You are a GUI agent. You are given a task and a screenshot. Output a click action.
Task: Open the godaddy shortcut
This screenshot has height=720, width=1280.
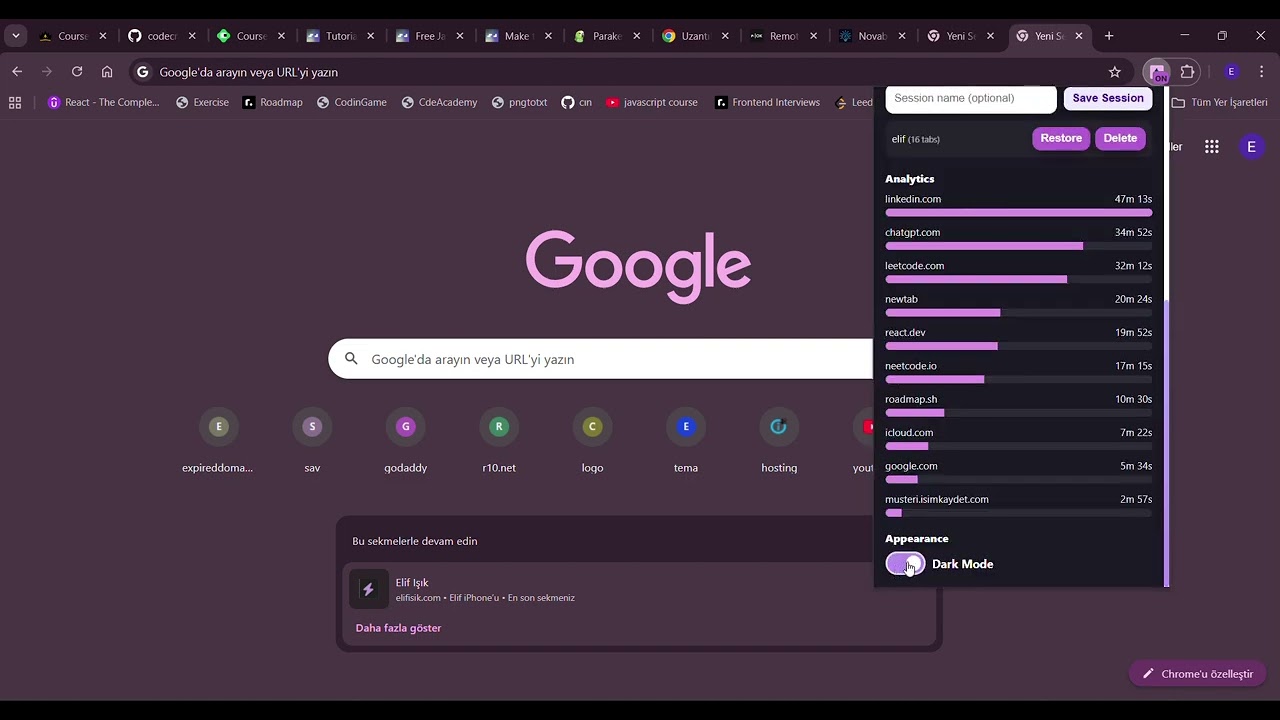[x=405, y=440]
